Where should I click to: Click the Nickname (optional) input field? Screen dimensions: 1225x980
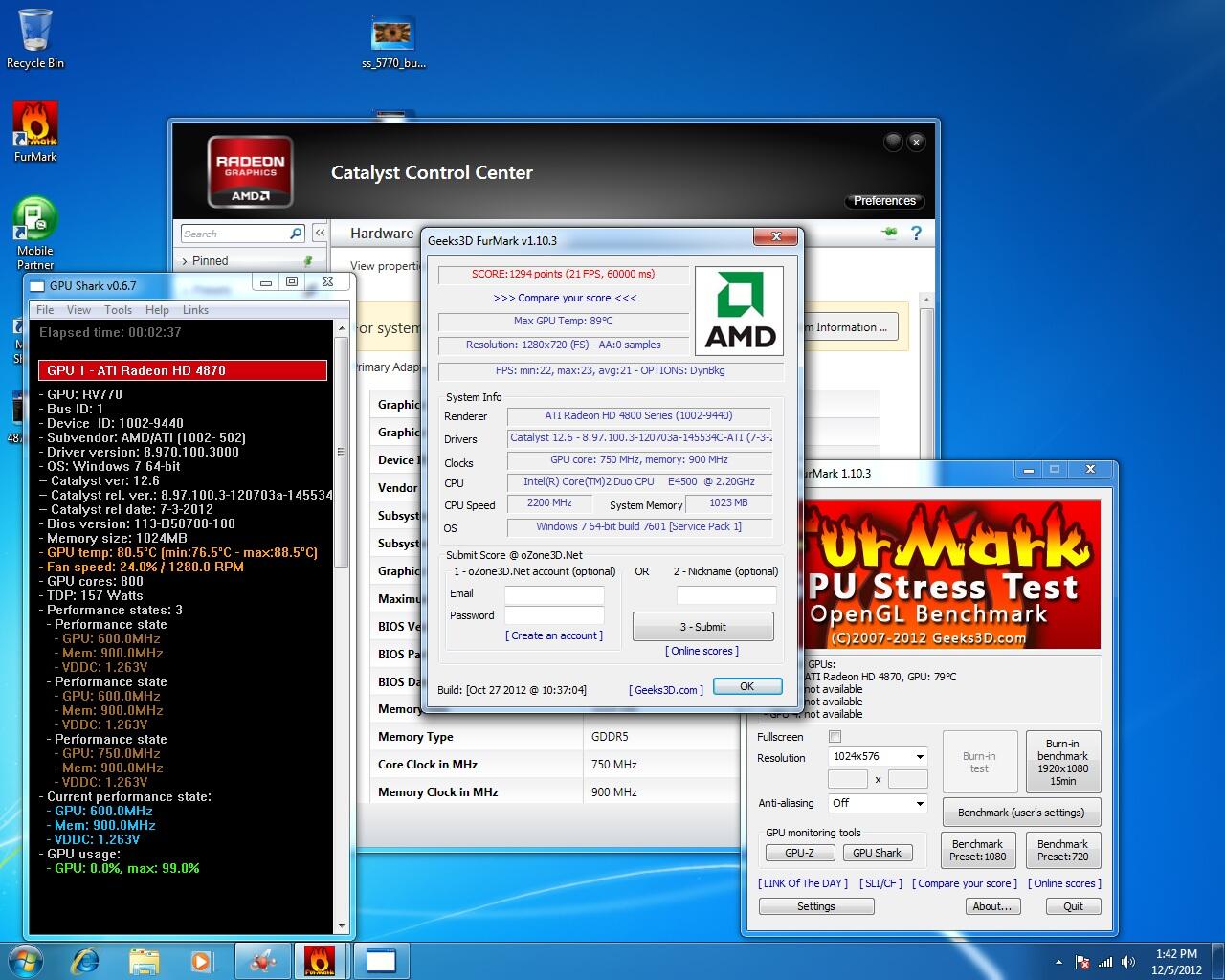click(x=725, y=595)
